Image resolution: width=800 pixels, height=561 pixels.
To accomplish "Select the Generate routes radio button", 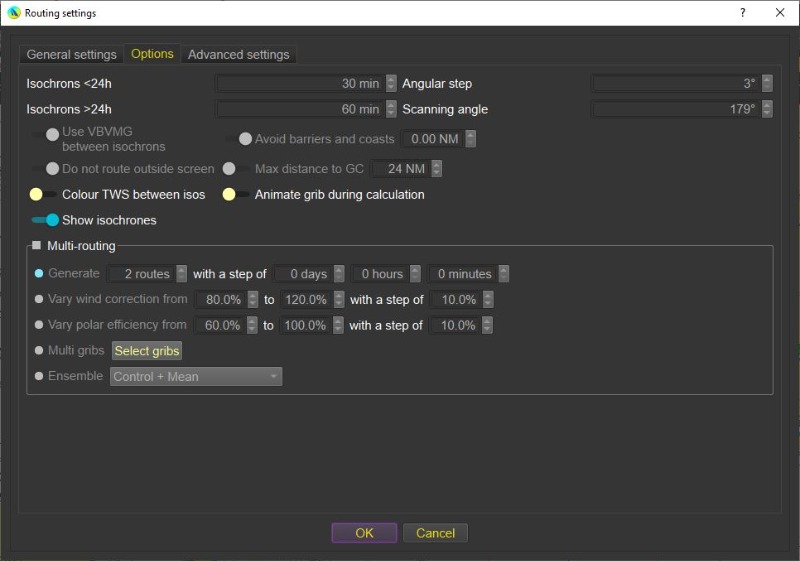I will pos(39,273).
